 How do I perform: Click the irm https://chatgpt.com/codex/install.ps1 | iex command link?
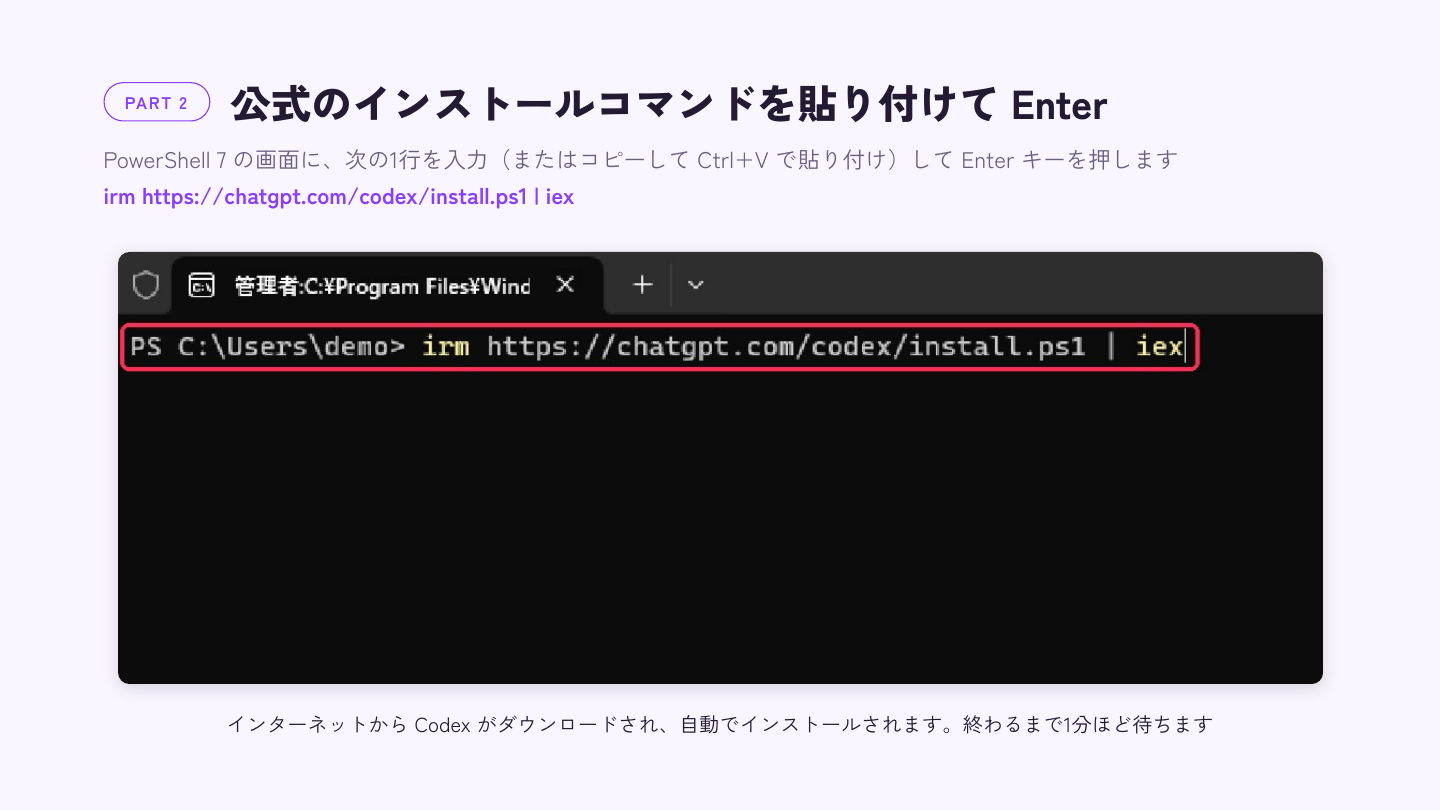pyautogui.click(x=339, y=197)
